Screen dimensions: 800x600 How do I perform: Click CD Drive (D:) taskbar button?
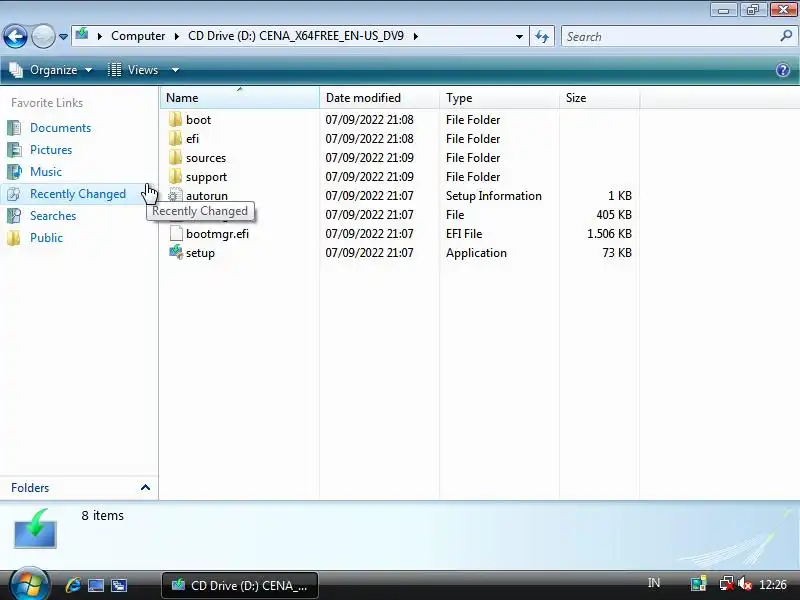240,585
